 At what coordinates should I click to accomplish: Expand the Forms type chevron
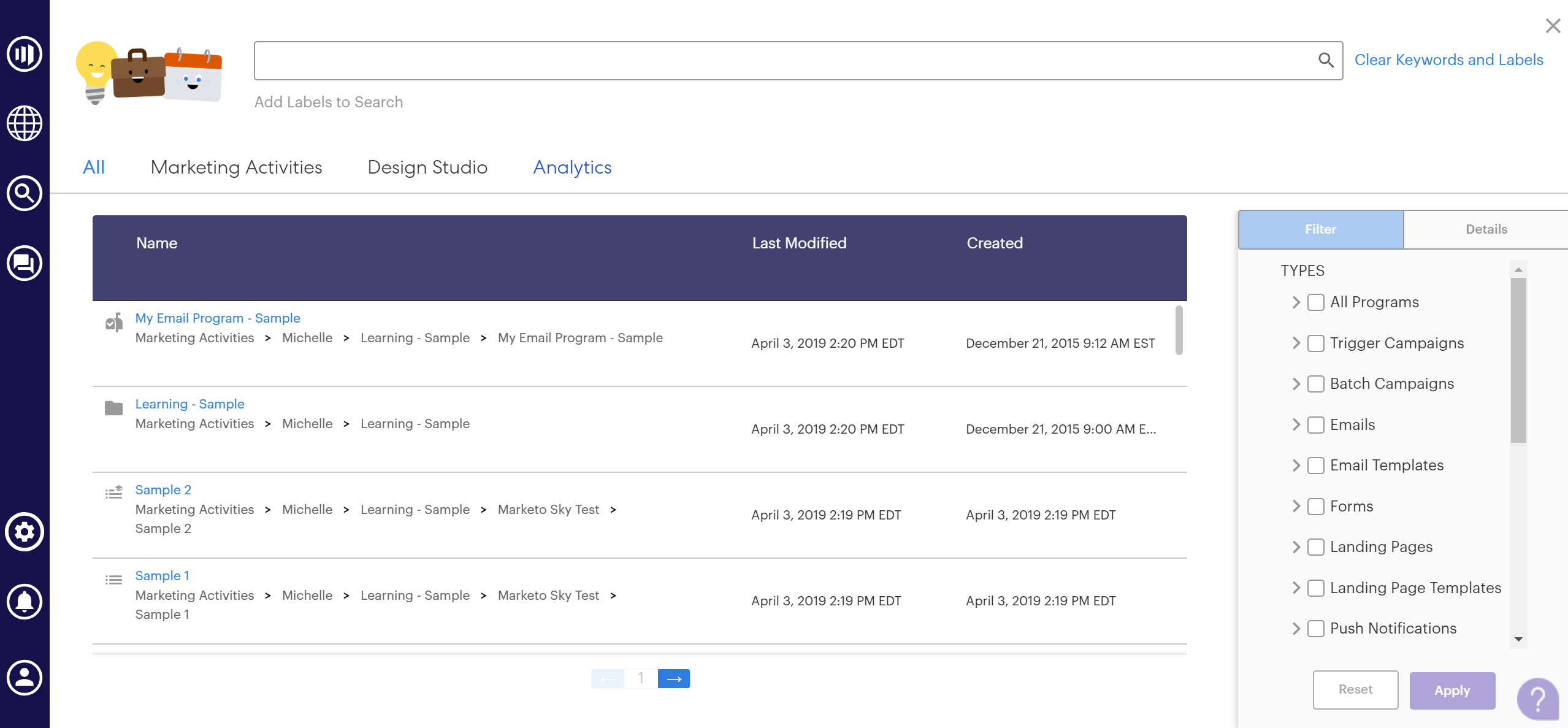1296,506
